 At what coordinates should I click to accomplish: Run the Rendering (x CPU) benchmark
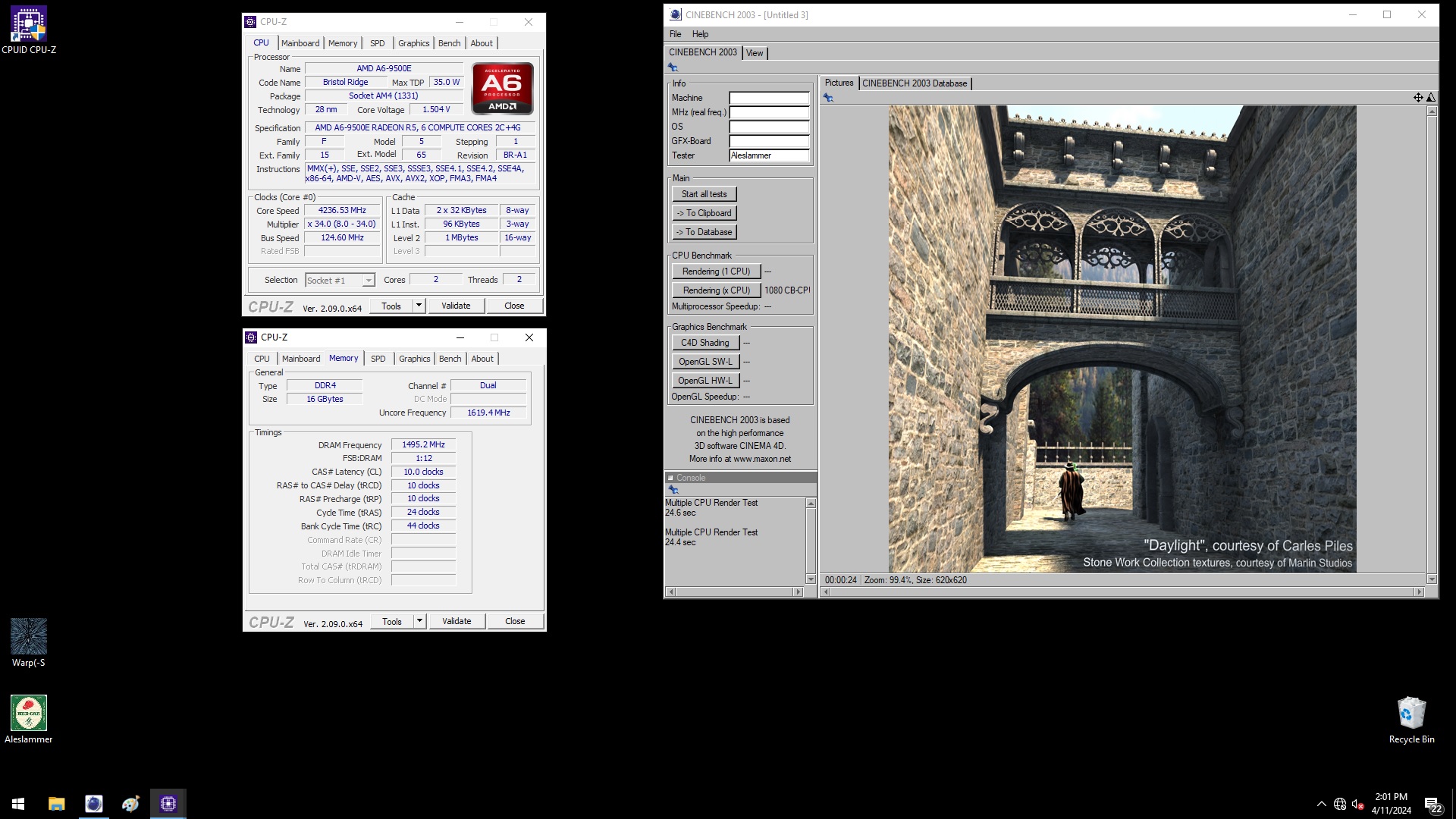[716, 290]
